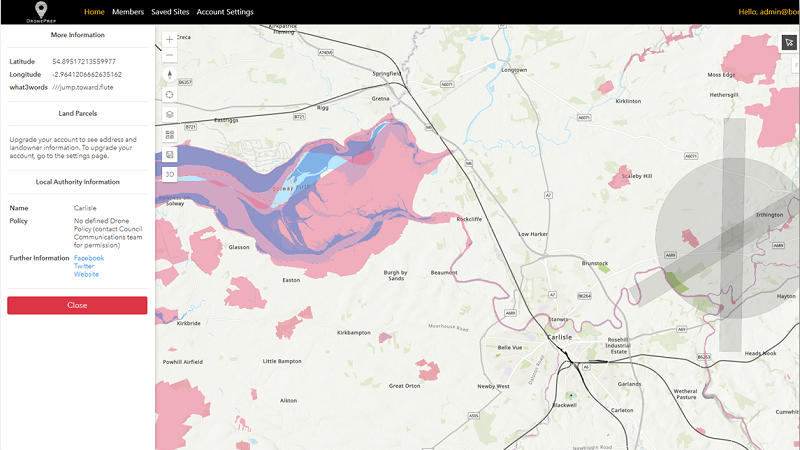Screen dimensions: 800x450
Task: Click the Irthington label in grey circle
Action: click(x=769, y=215)
